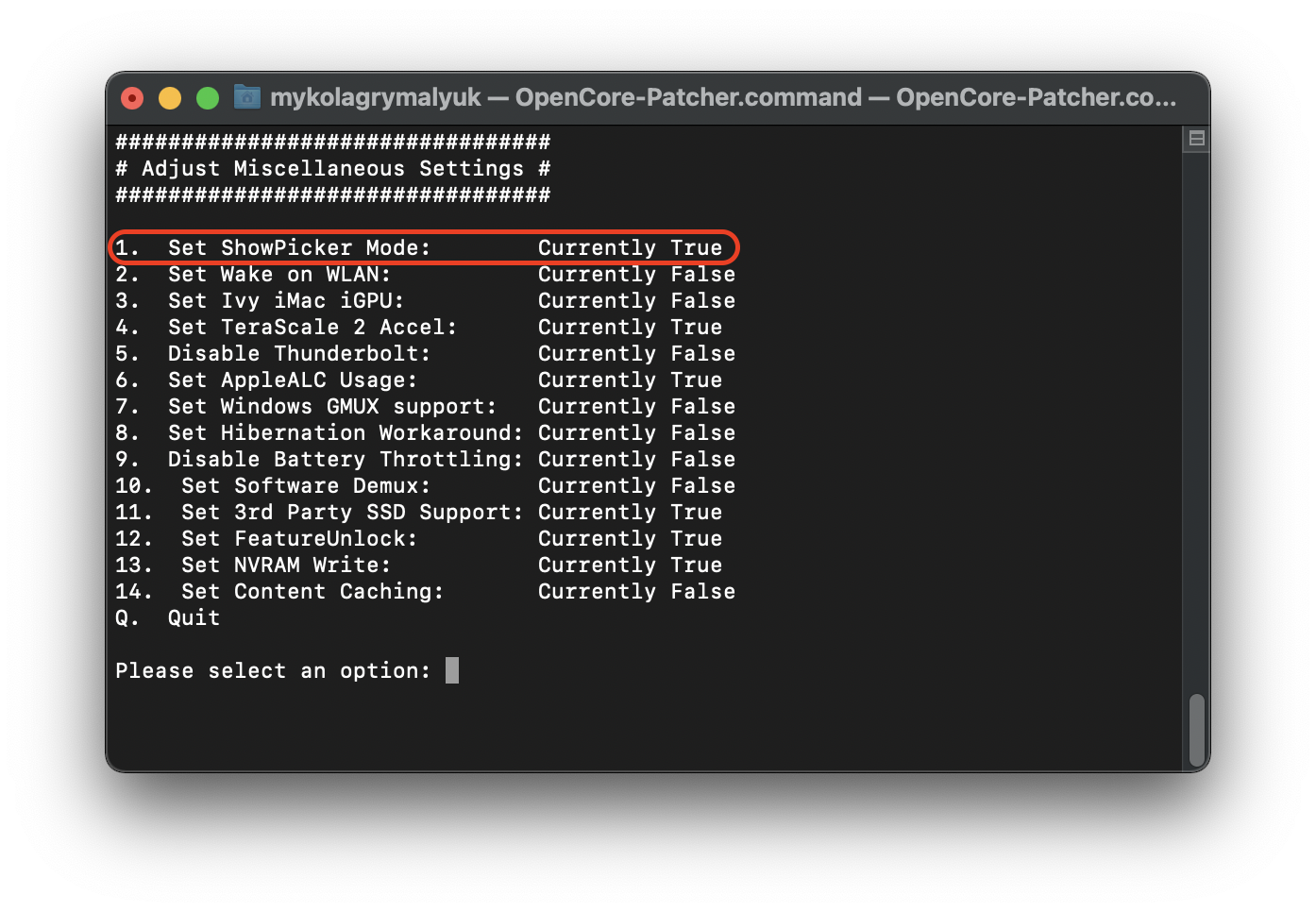The image size is (1316, 912).
Task: Click the cursor at the option prompt
Action: (452, 670)
